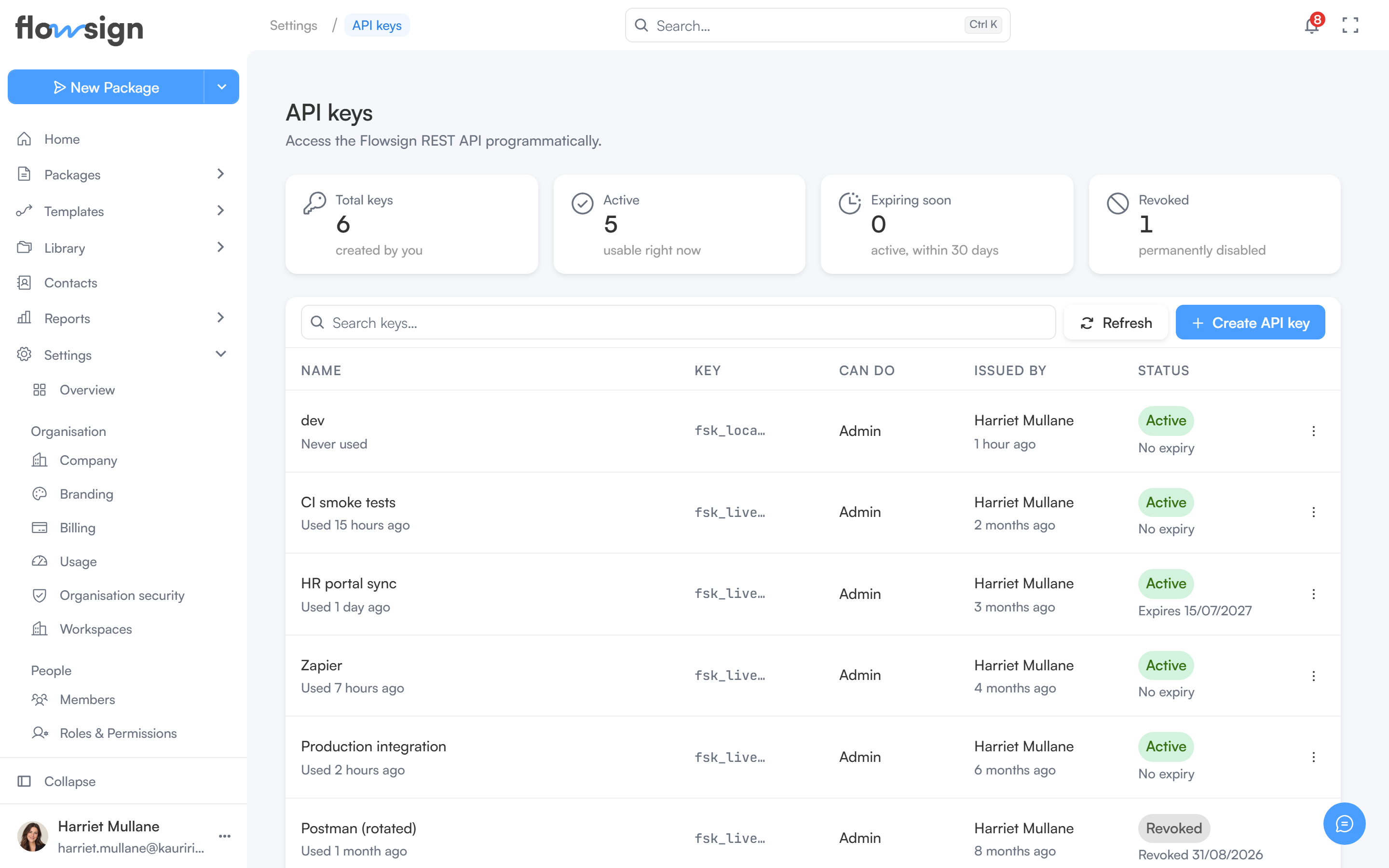The width and height of the screenshot is (1389, 868).
Task: Click the ISSUED BY column header
Action: point(1010,371)
